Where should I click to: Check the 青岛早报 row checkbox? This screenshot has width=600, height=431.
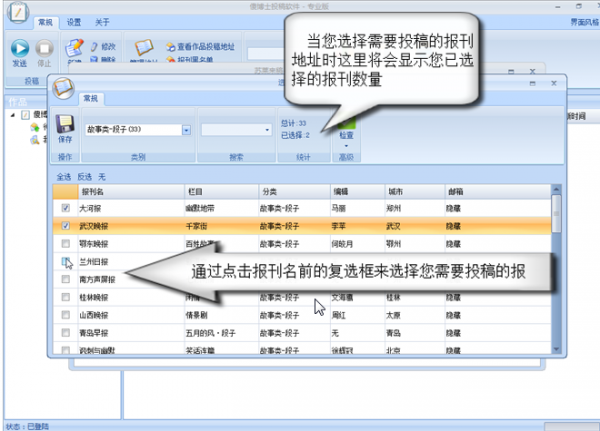(x=66, y=333)
